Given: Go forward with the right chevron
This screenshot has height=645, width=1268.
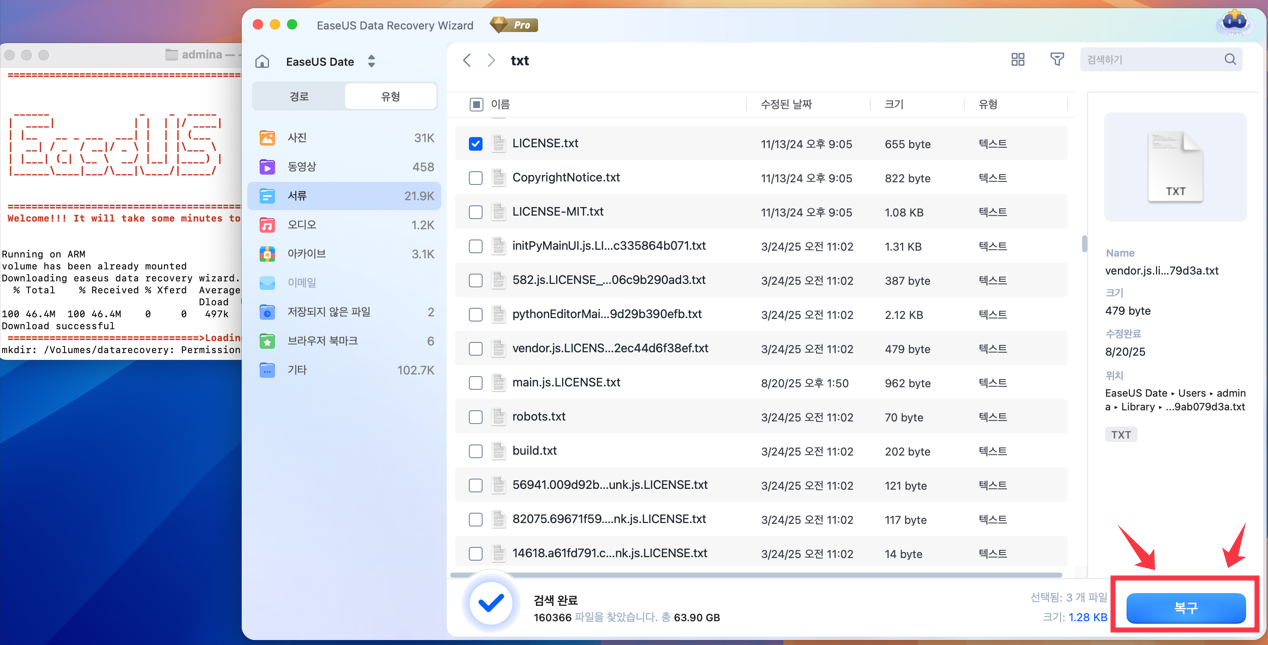Looking at the screenshot, I should pos(491,61).
